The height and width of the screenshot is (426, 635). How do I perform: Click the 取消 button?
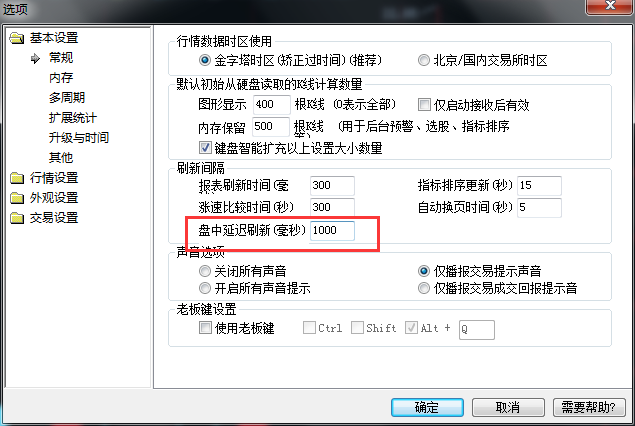(508, 407)
